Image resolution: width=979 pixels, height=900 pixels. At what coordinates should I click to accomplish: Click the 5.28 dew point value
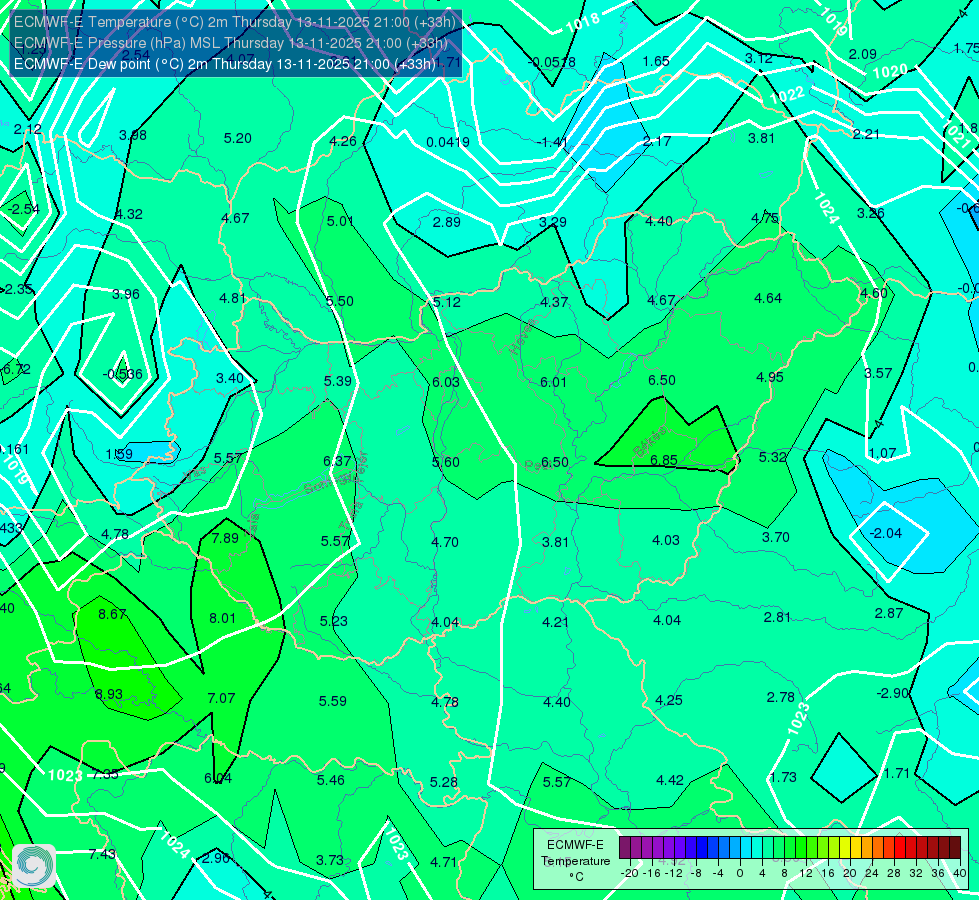443,782
